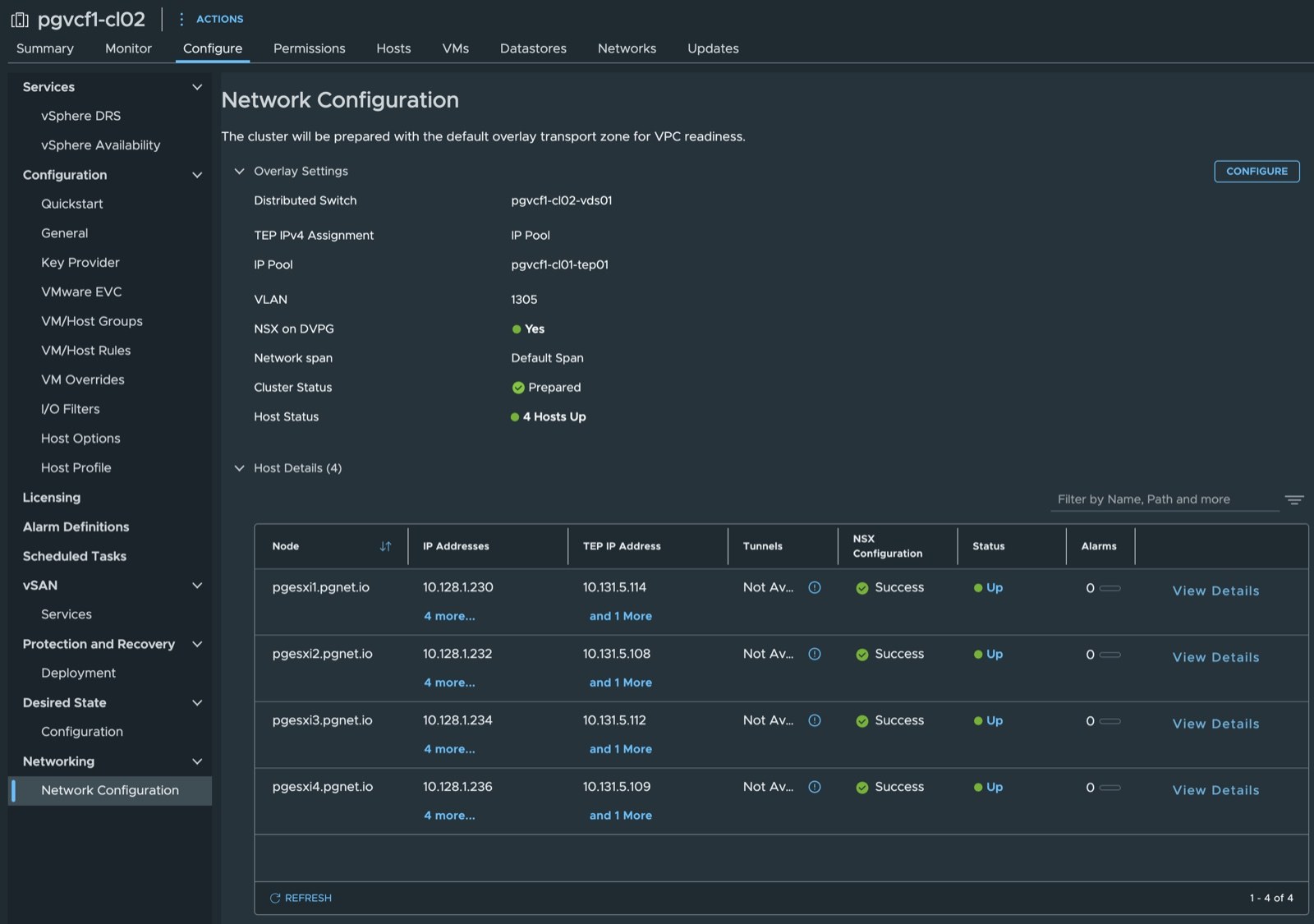The image size is (1314, 924).
Task: Collapse the Configuration sidebar section
Action: [x=197, y=175]
